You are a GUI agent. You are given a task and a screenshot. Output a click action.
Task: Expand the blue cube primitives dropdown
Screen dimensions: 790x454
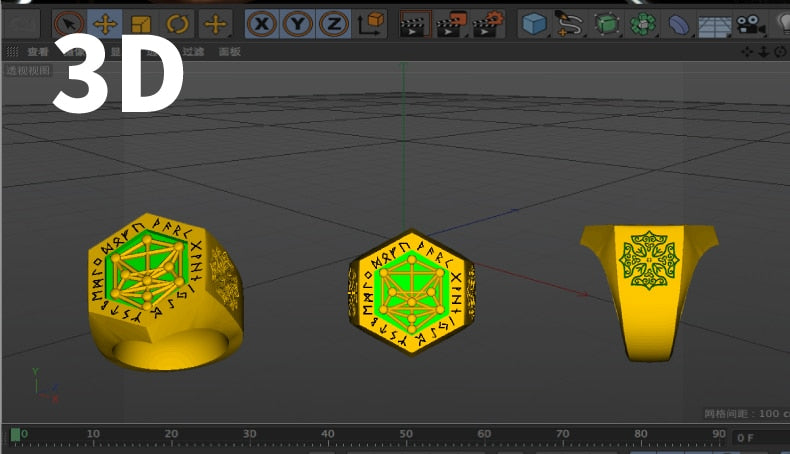(535, 24)
